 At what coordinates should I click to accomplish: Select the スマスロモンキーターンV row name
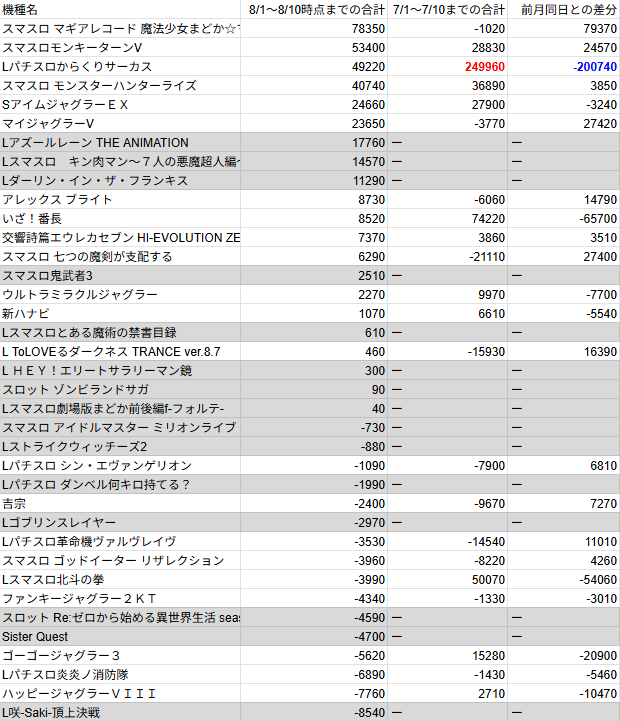click(120, 47)
